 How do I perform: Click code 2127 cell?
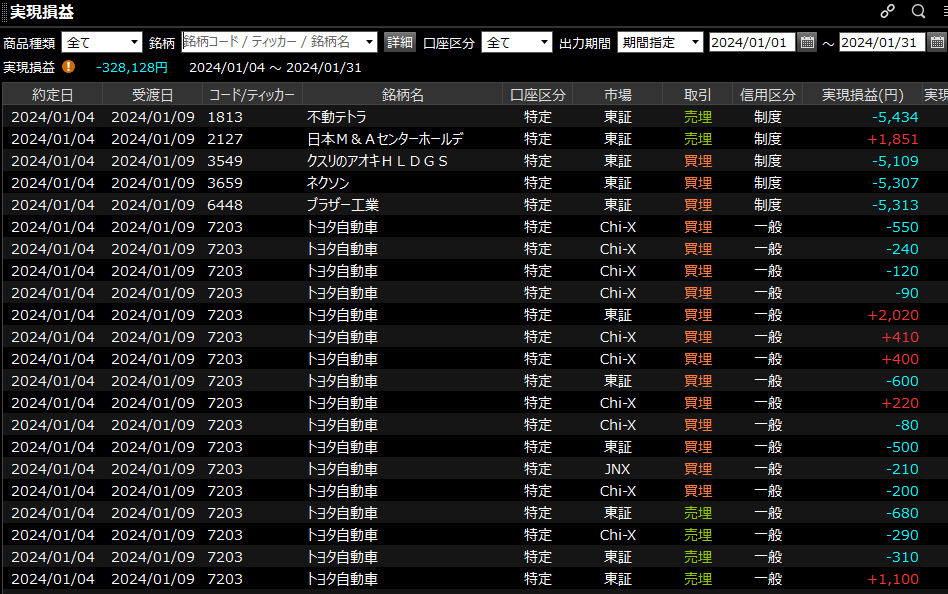(x=225, y=139)
